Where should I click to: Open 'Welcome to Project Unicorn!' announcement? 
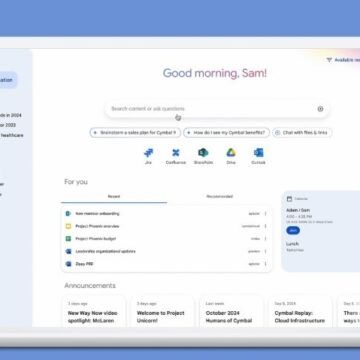[x=162, y=311]
